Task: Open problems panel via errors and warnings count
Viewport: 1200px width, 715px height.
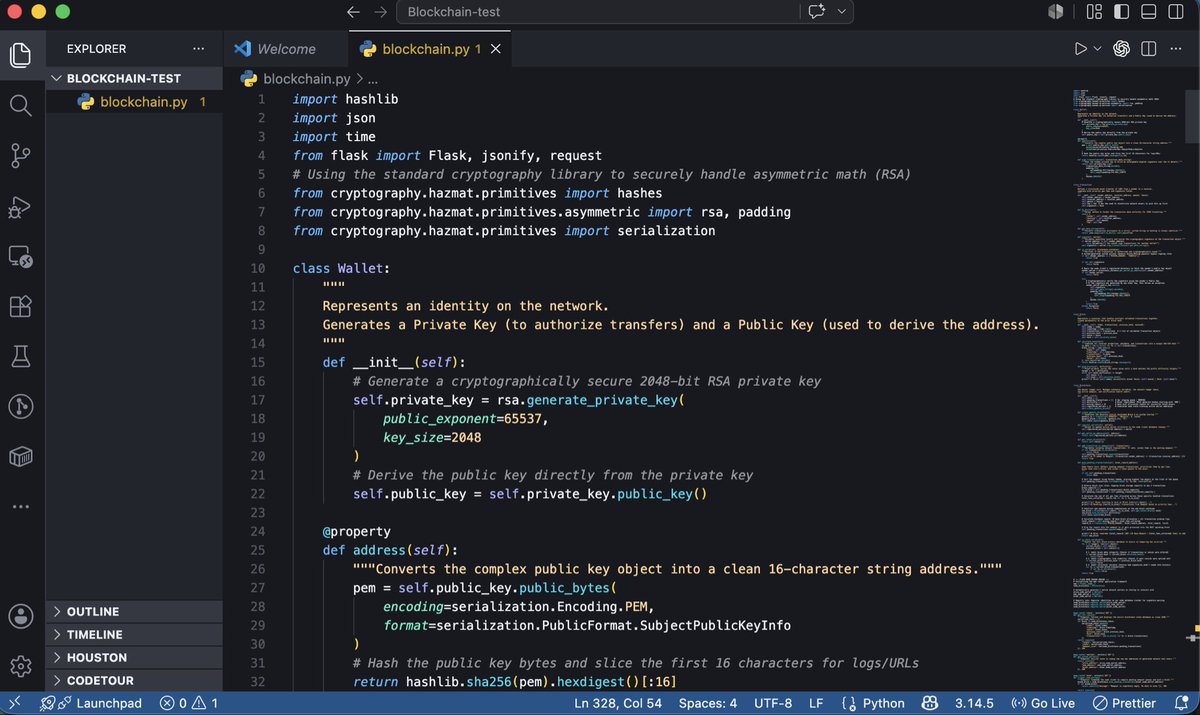Action: click(x=188, y=703)
